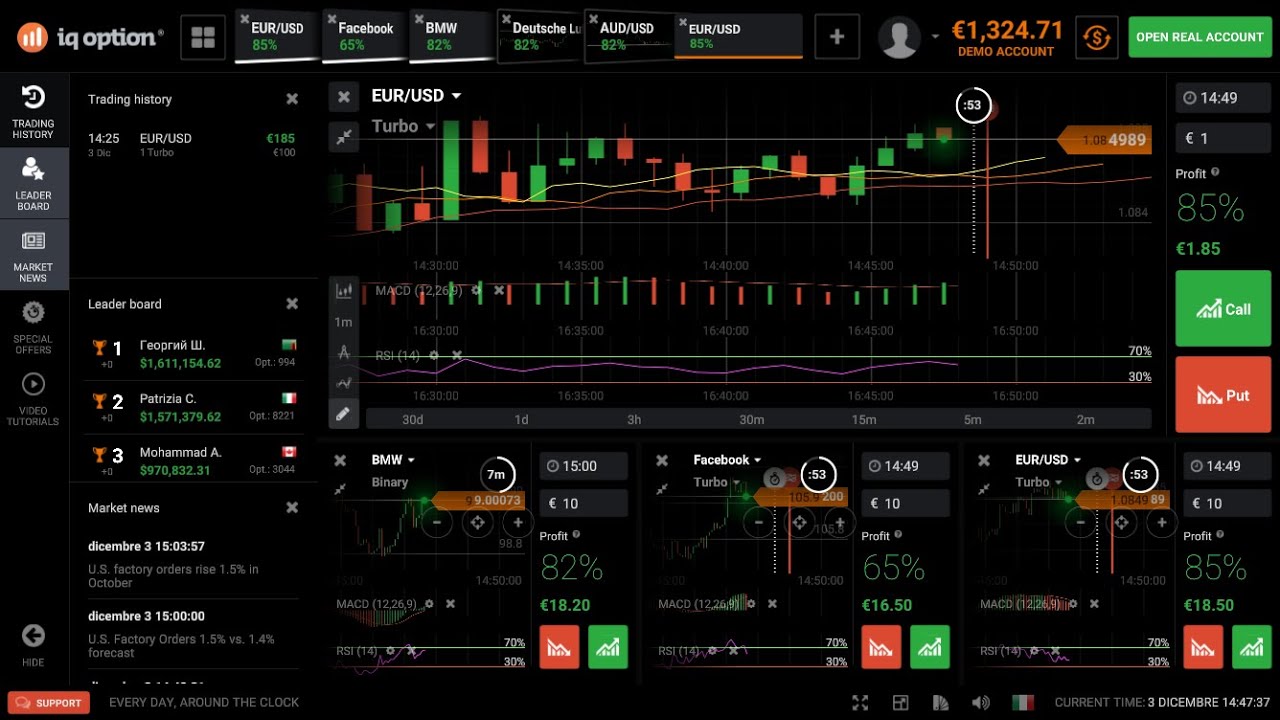Edit the BMW amount field showing € 10
Viewport: 1280px width, 720px height.
[584, 503]
